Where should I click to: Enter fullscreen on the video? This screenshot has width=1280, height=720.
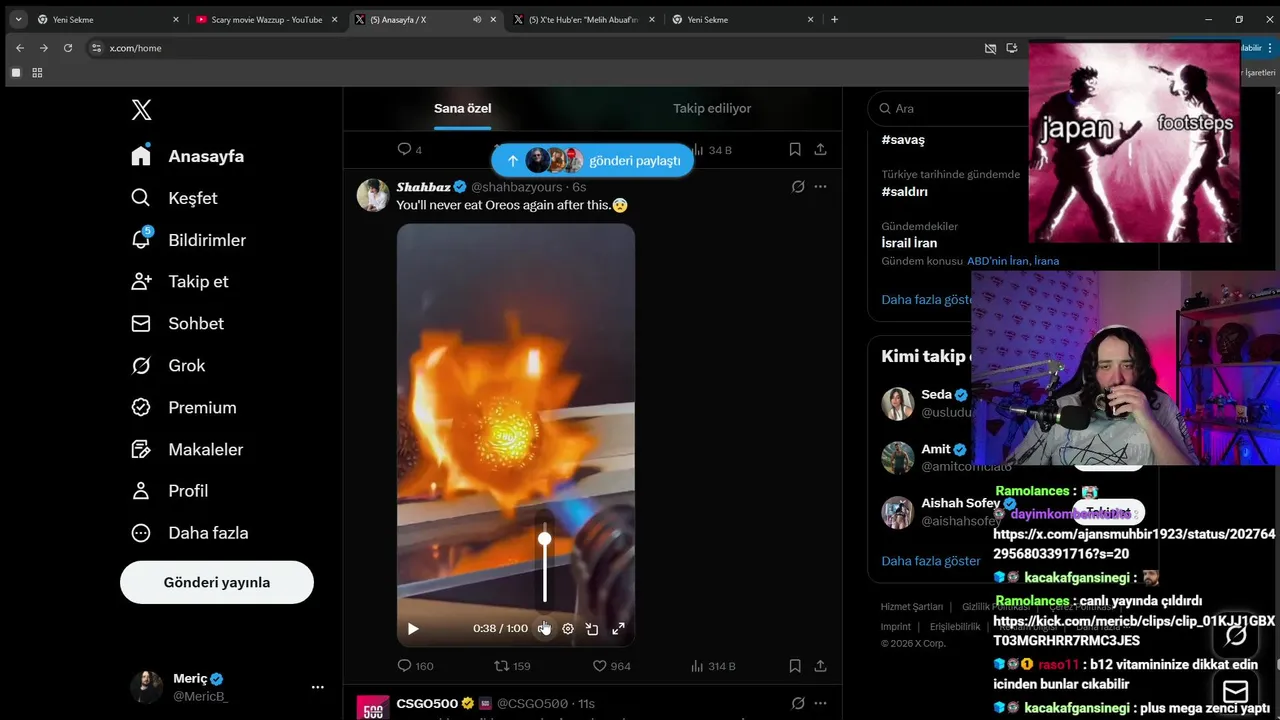[618, 629]
